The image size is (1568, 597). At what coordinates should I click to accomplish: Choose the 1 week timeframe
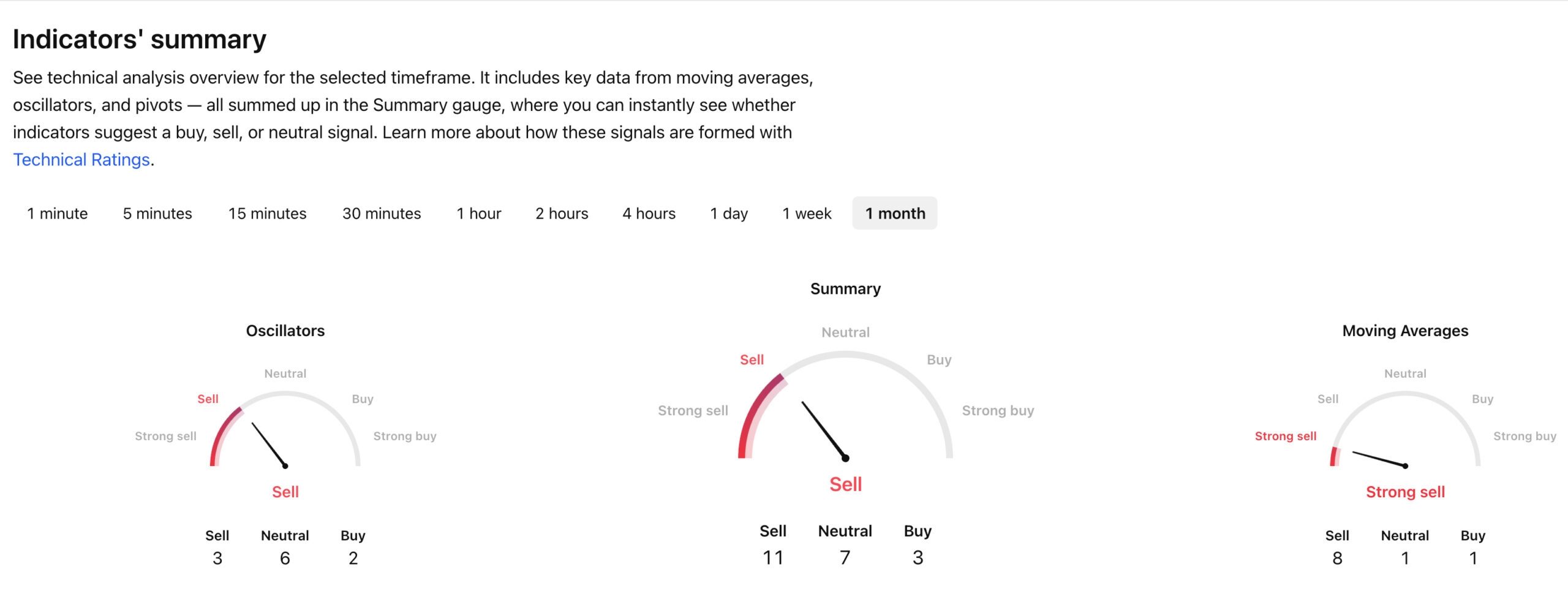[807, 213]
